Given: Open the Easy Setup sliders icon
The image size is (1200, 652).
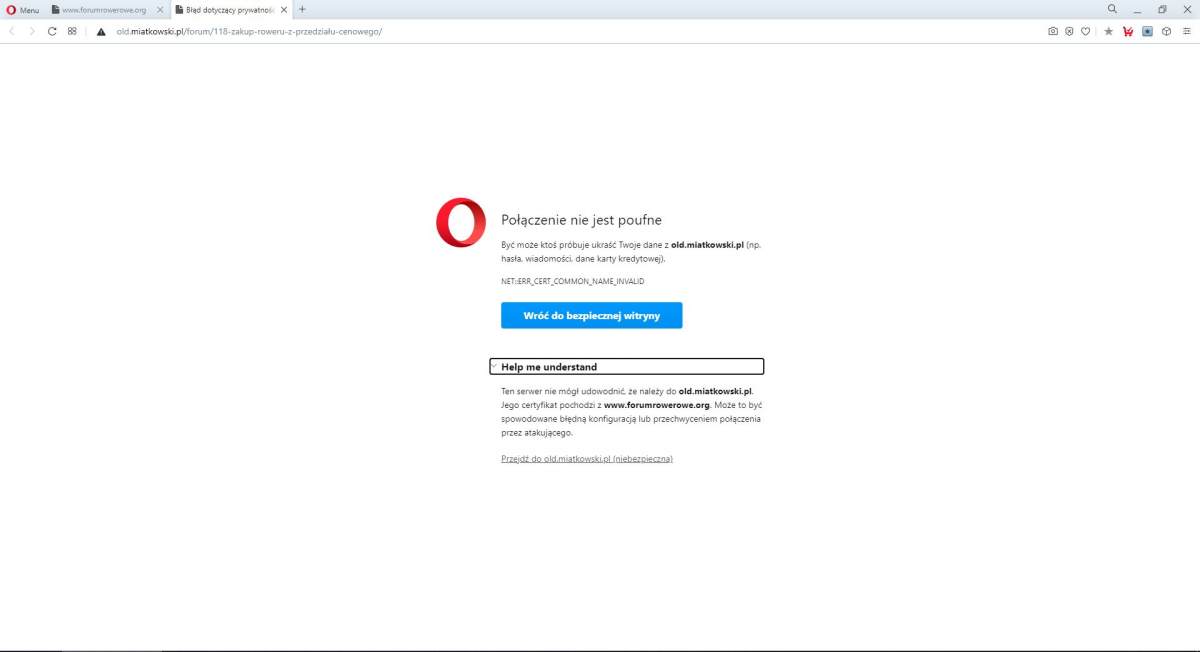Looking at the screenshot, I should (1186, 31).
